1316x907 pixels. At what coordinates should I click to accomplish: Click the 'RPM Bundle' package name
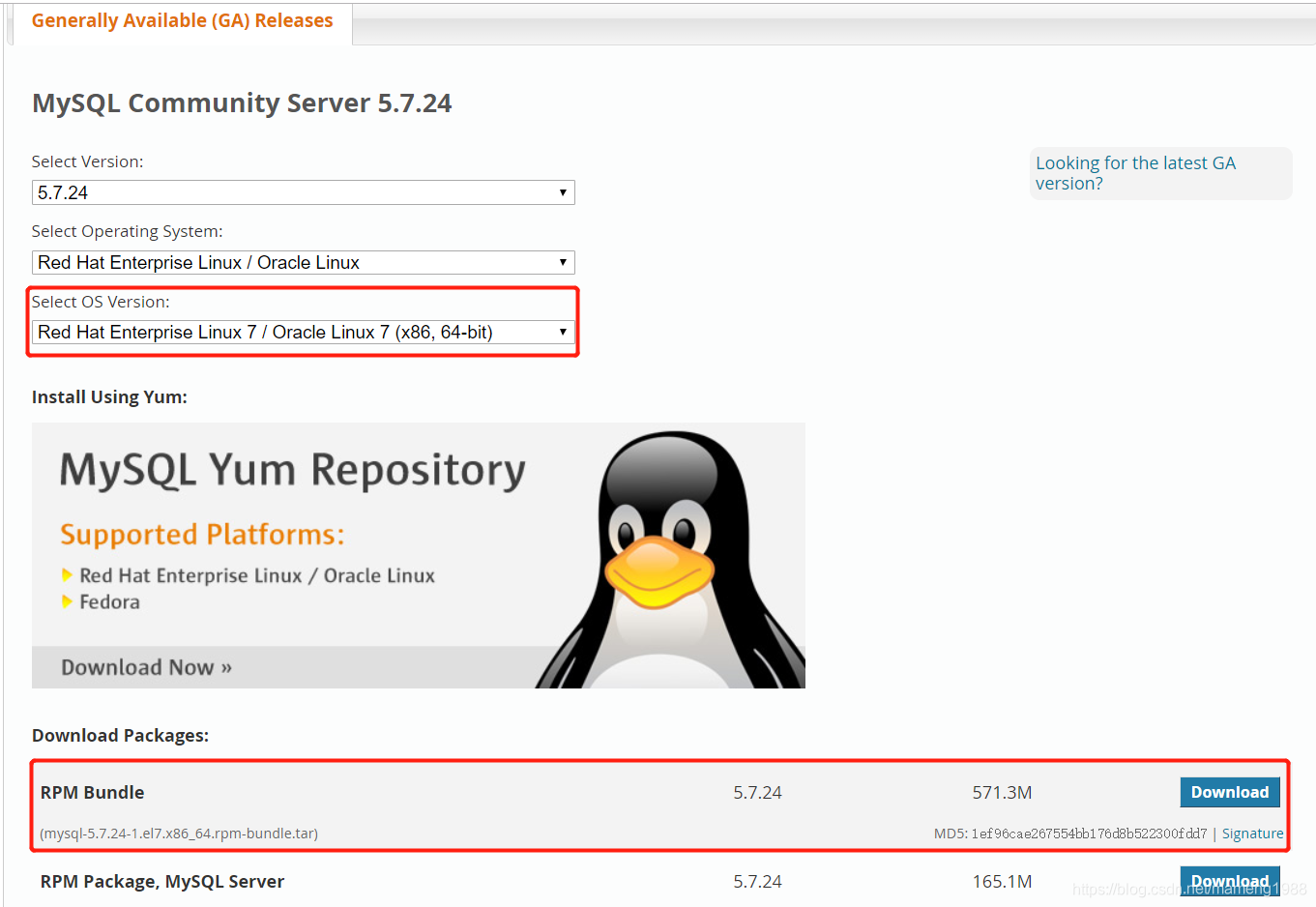[92, 793]
